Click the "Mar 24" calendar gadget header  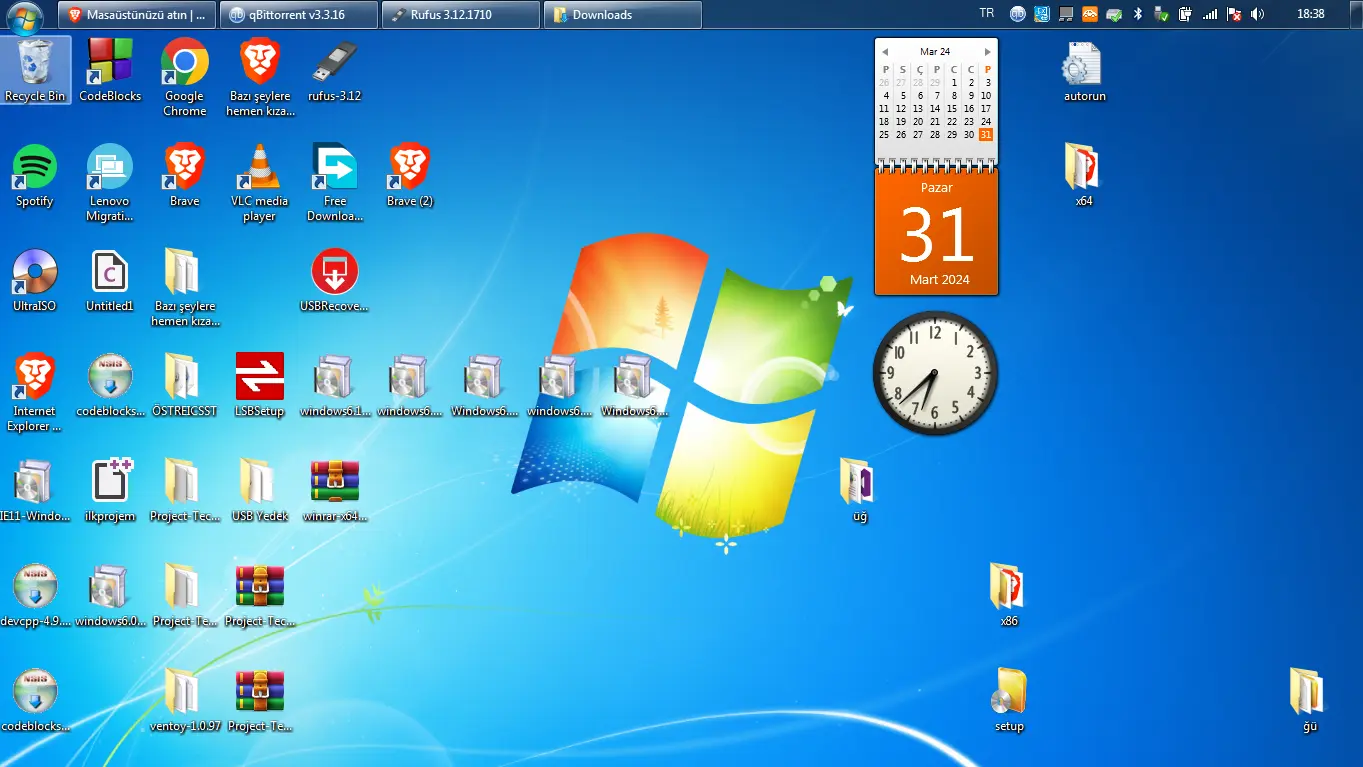[935, 51]
